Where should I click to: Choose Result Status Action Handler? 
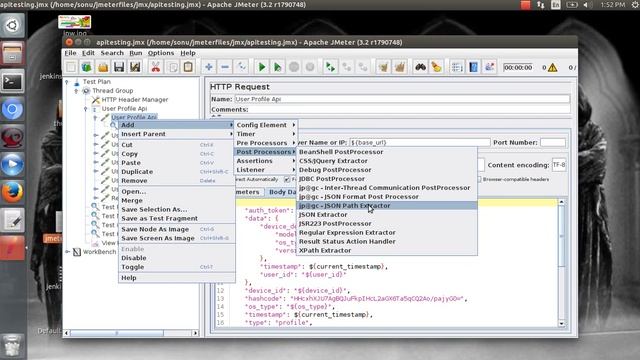click(387, 242)
